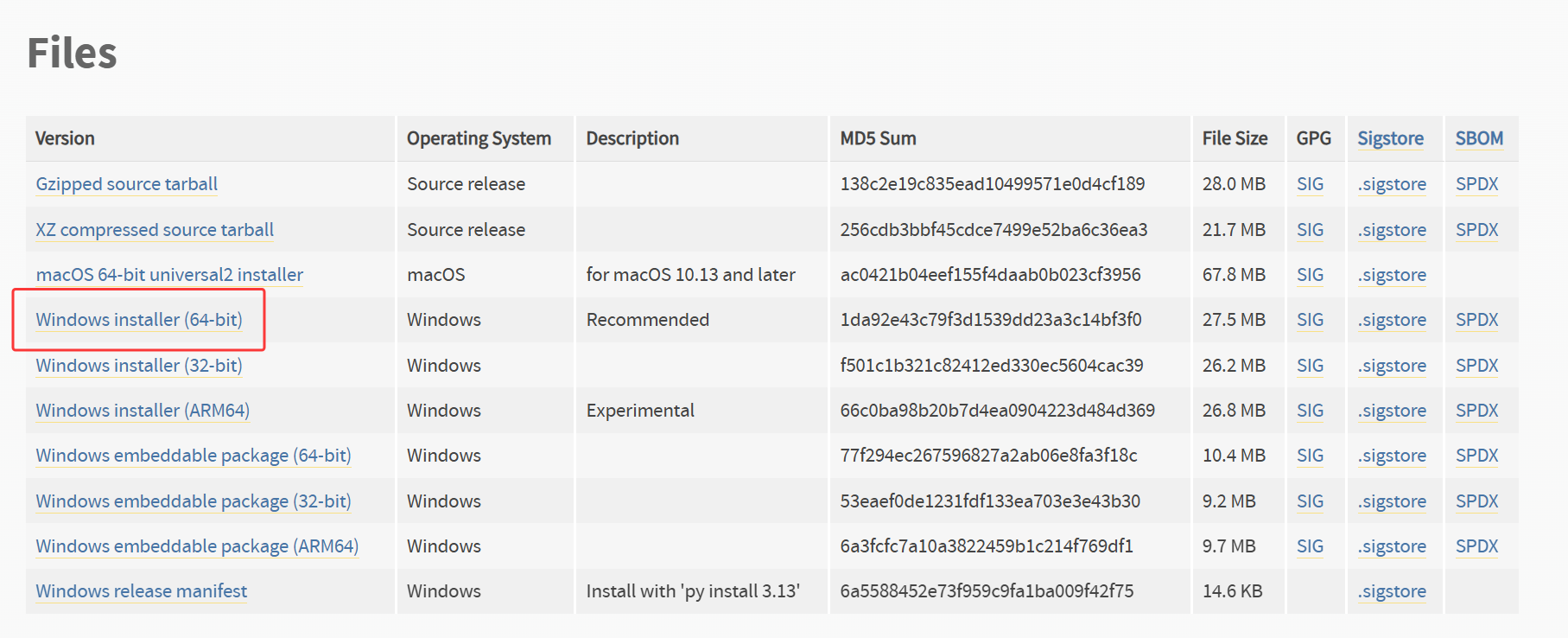Download Windows installer (32-bit)
Viewport: 1568px width, 638px height.
[x=139, y=366]
